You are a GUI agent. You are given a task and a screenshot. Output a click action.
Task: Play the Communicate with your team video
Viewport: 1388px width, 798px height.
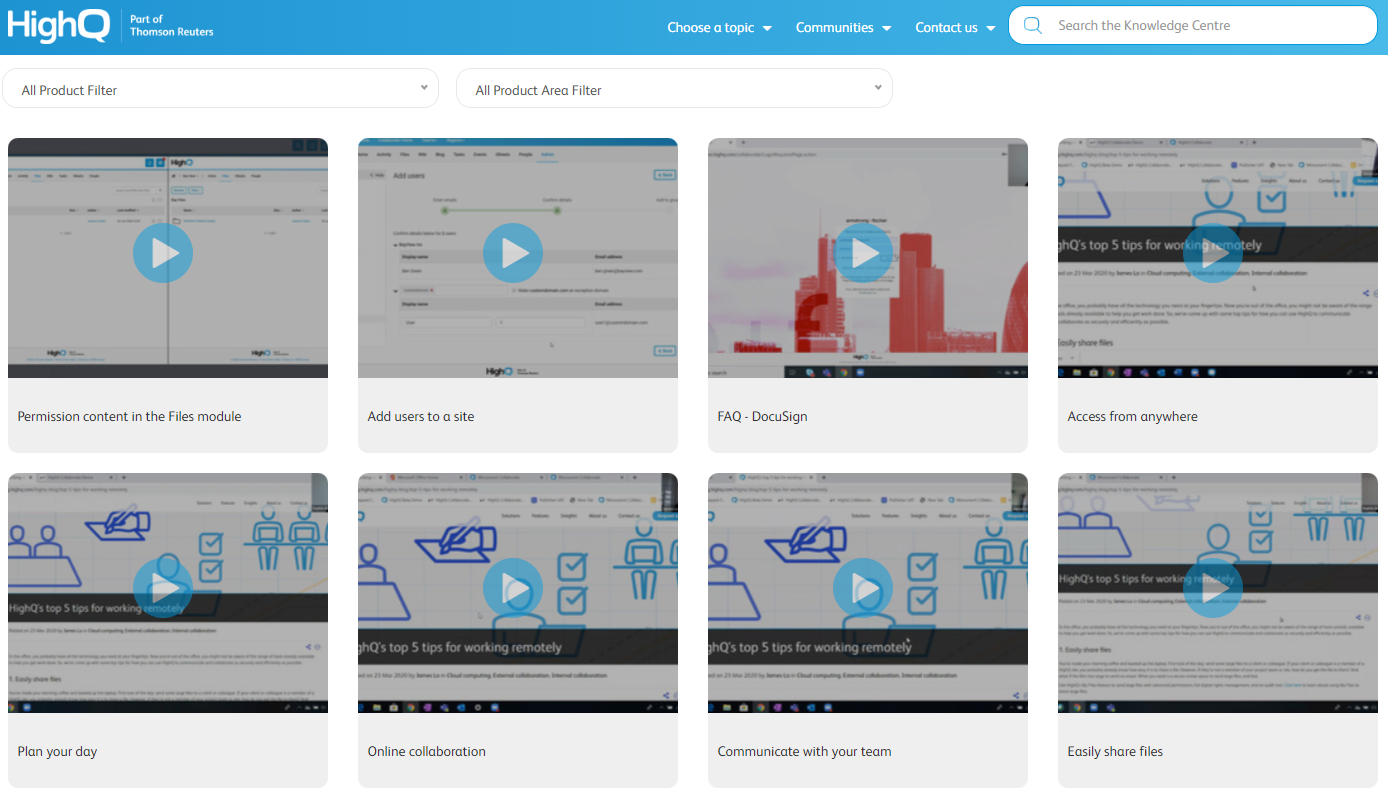863,588
